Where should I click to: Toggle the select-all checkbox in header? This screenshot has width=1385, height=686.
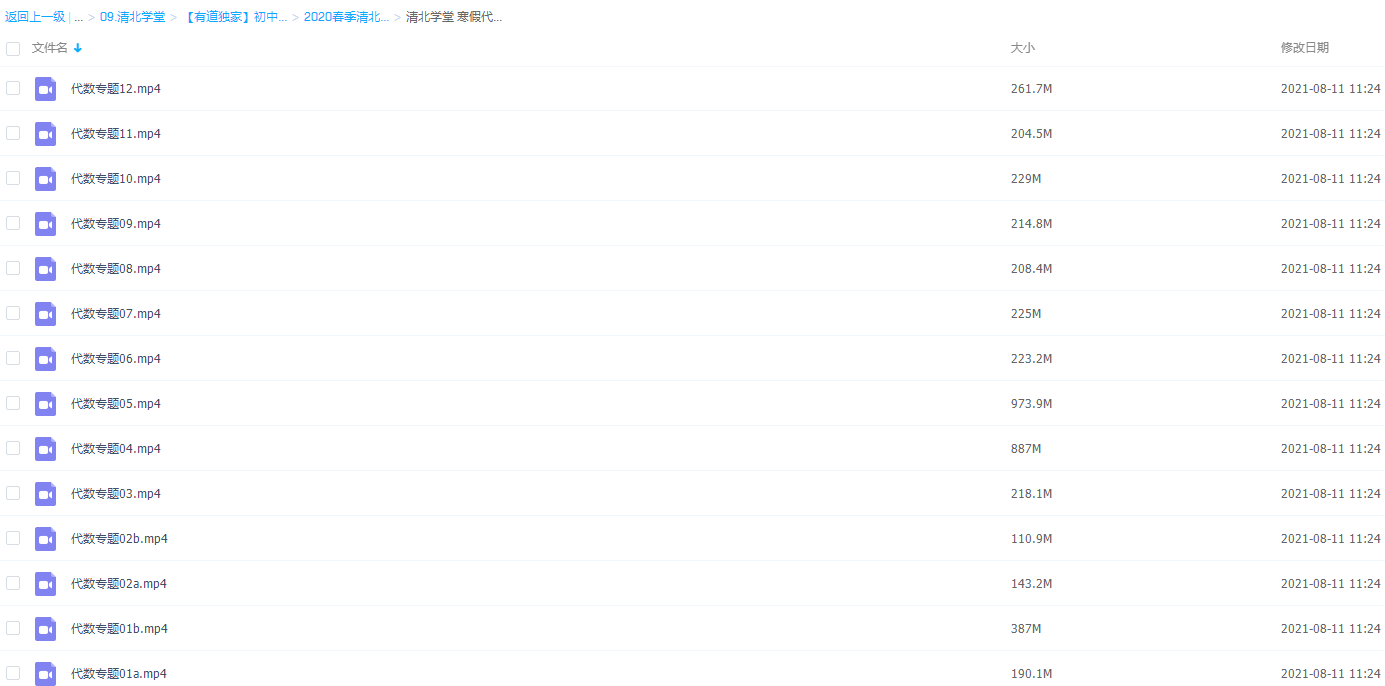click(13, 48)
